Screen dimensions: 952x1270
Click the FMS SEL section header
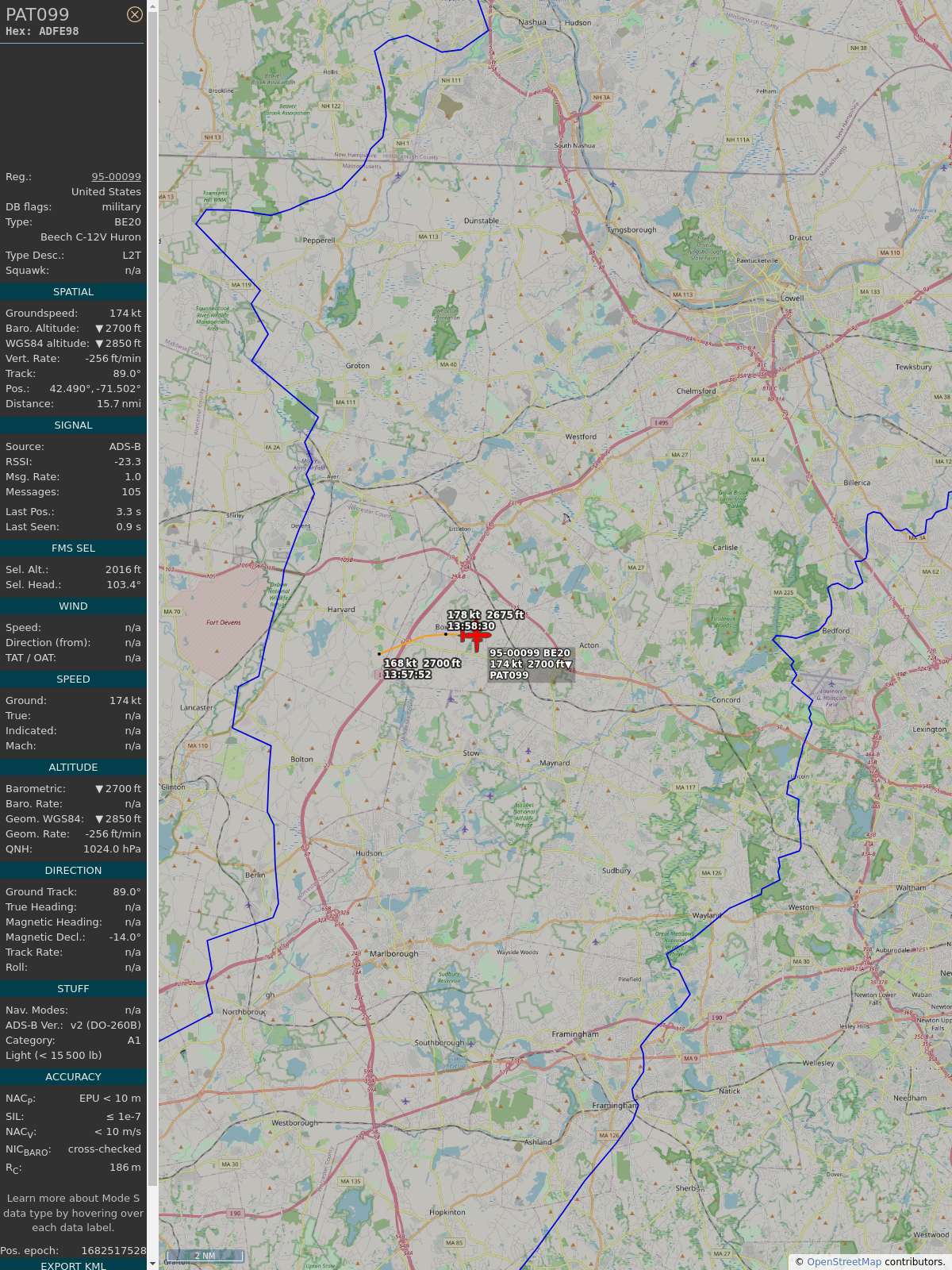pyautogui.click(x=73, y=548)
